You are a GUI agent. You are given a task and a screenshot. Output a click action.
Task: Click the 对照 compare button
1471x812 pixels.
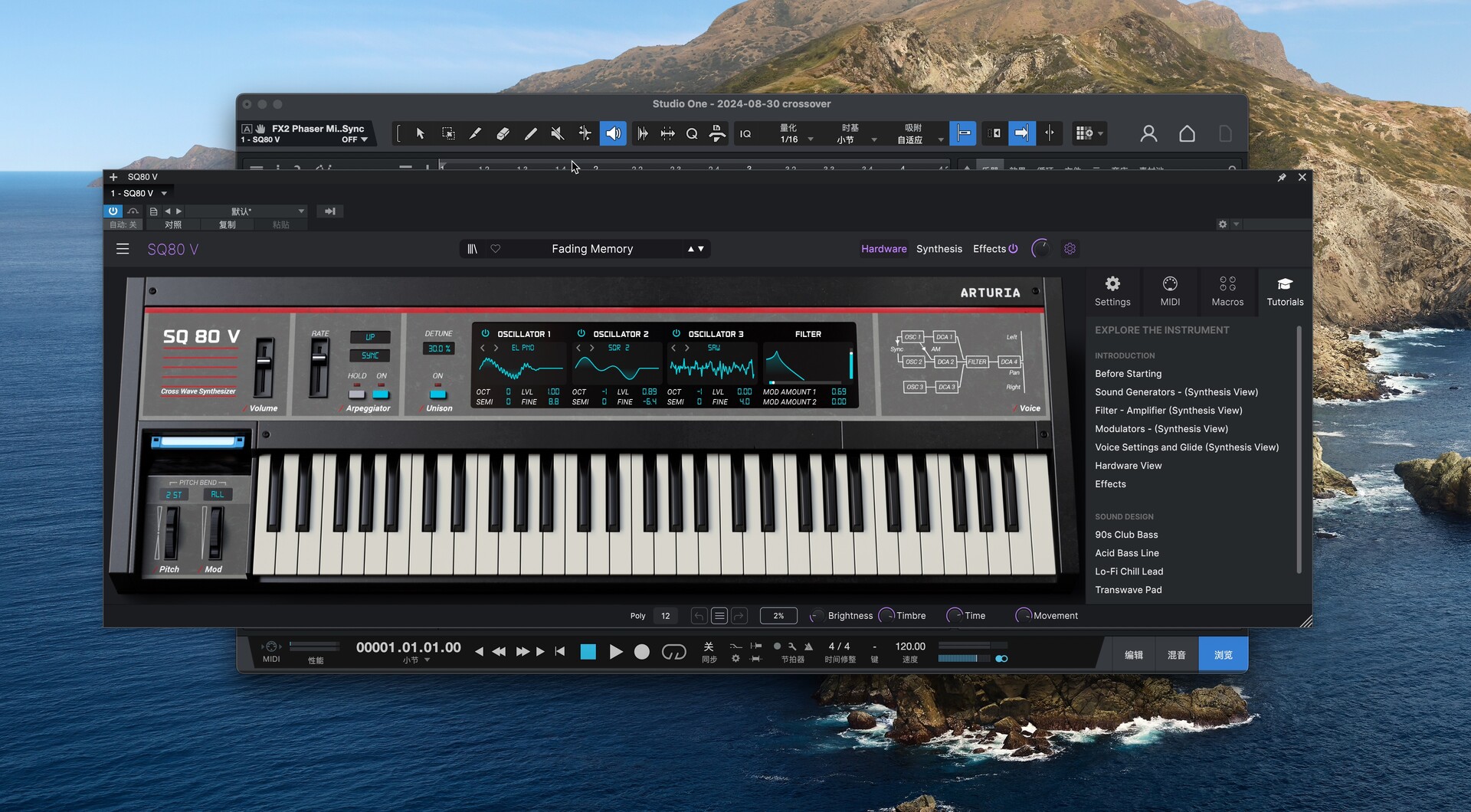[173, 224]
